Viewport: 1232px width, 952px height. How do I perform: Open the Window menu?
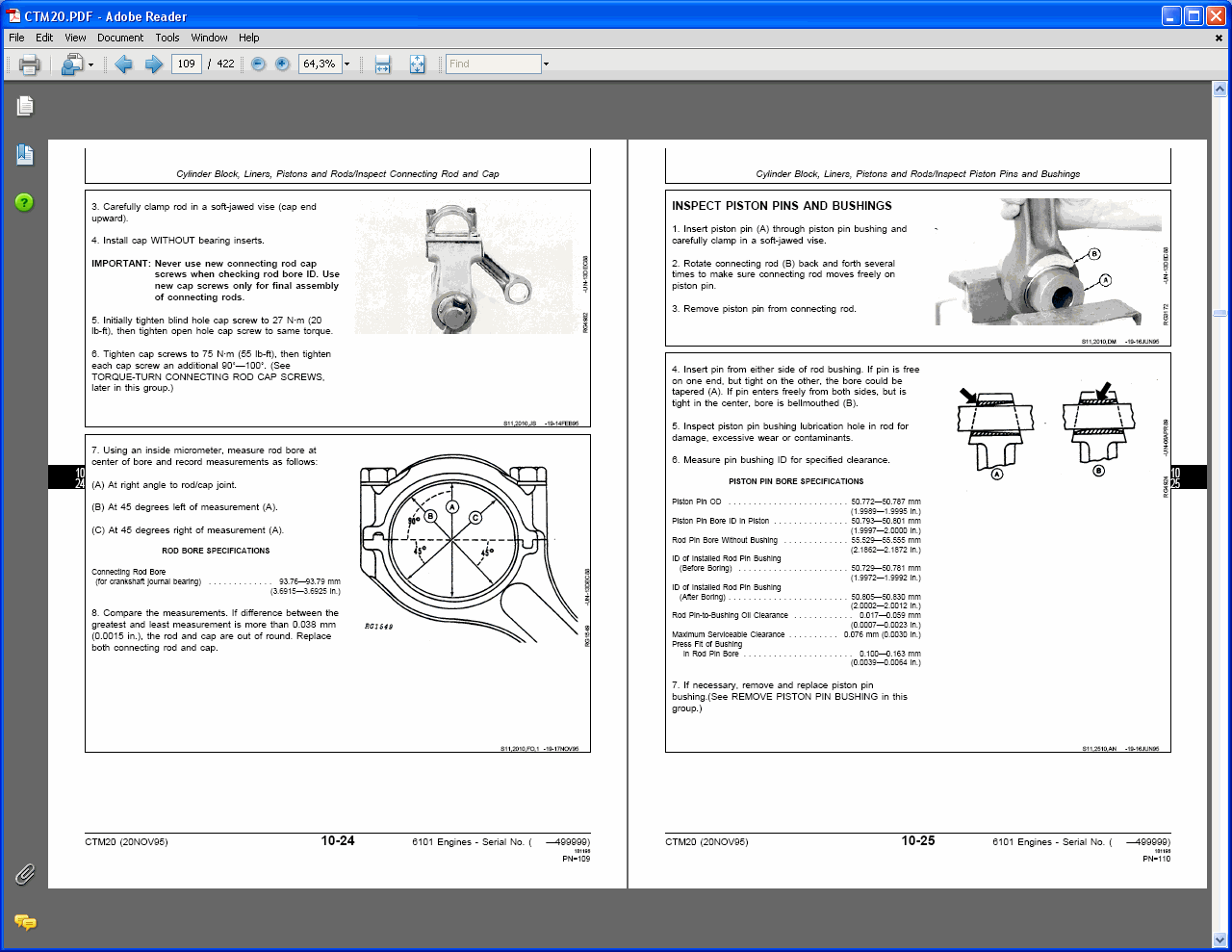[x=209, y=38]
